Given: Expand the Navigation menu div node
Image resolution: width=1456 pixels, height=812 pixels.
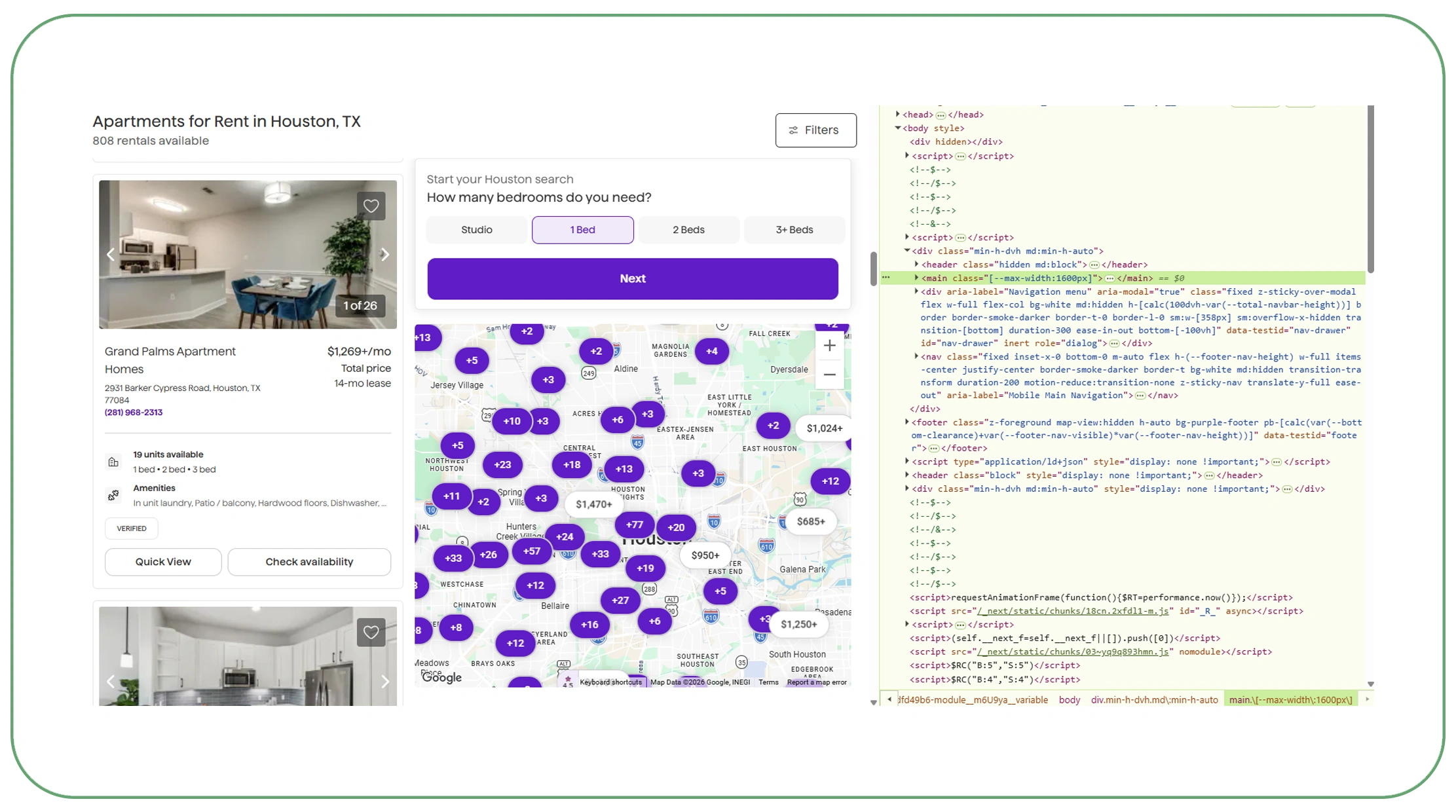Looking at the screenshot, I should pyautogui.click(x=916, y=291).
